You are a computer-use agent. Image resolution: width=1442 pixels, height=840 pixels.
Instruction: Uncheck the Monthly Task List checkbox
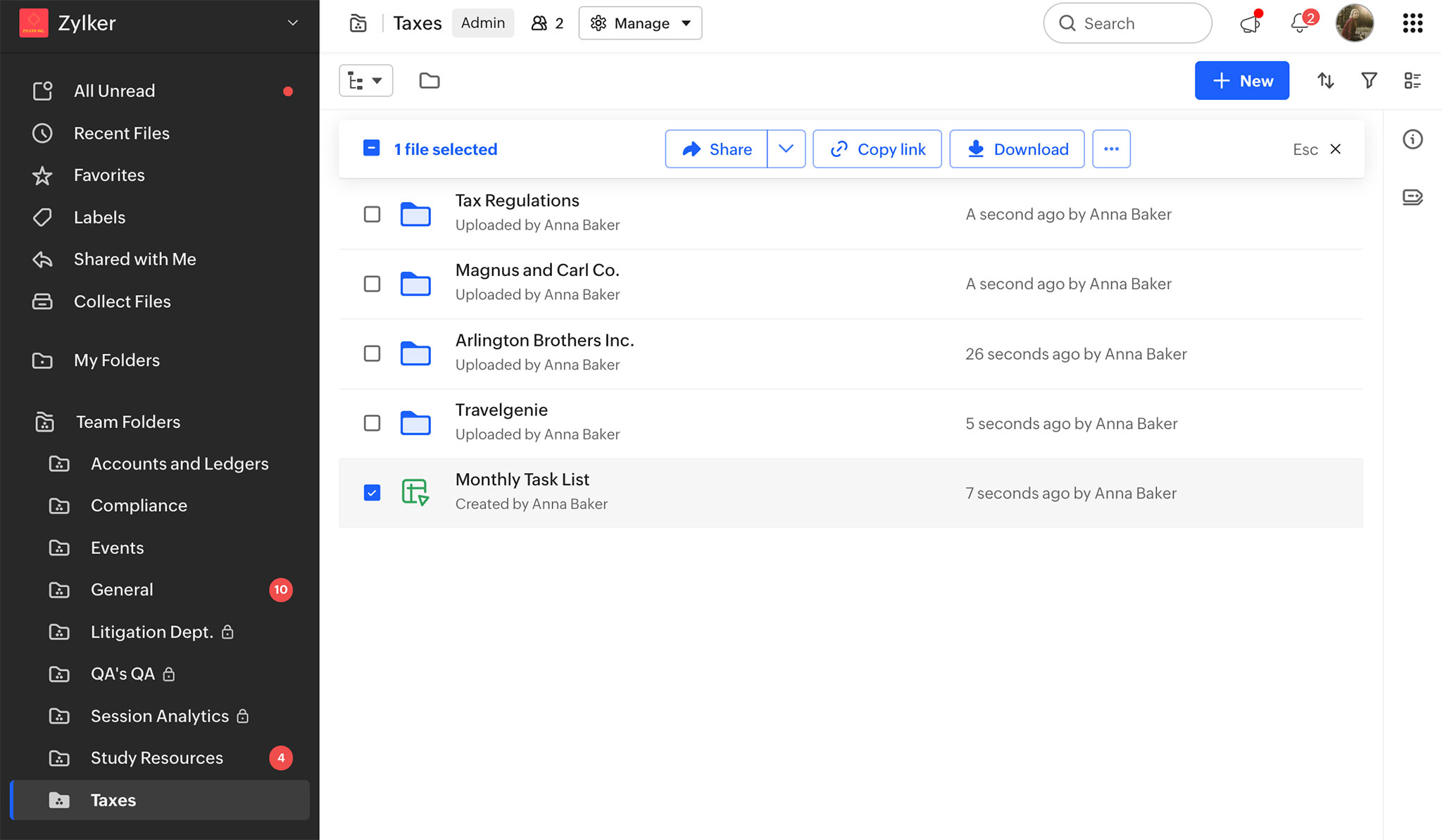pyautogui.click(x=372, y=493)
